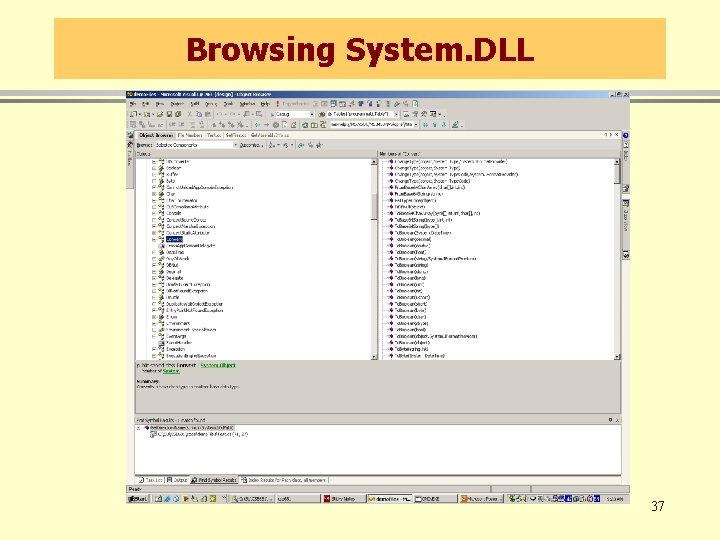
Task: Expand the Console class node
Action: (154, 213)
